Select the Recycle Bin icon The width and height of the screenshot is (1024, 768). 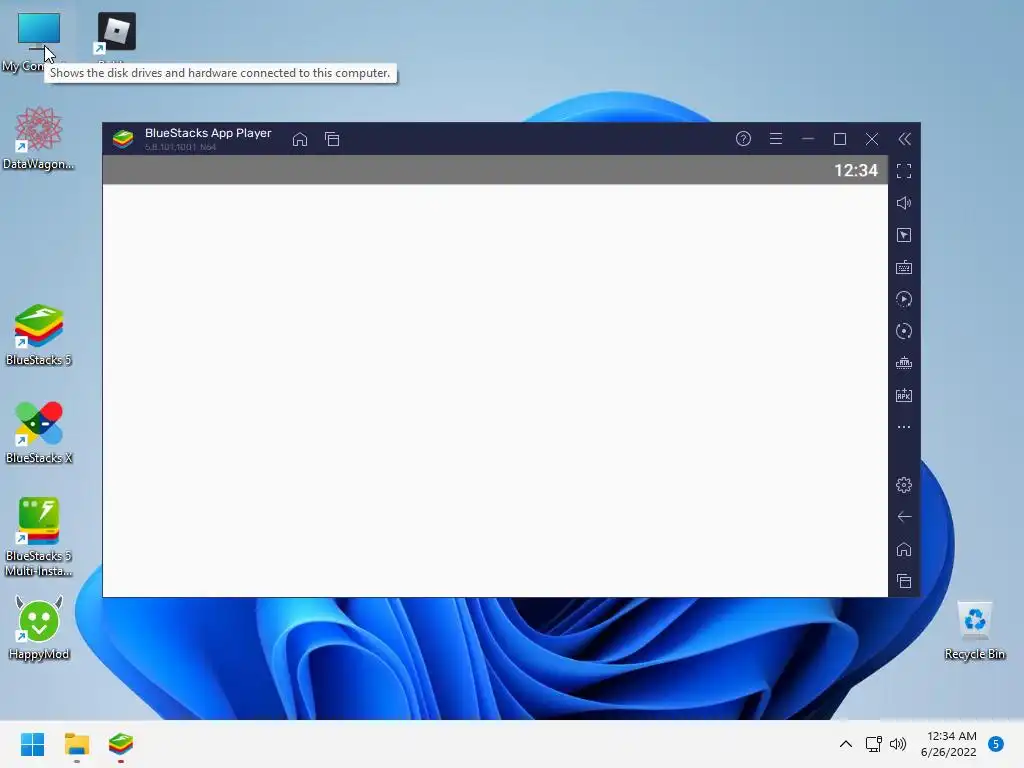974,631
